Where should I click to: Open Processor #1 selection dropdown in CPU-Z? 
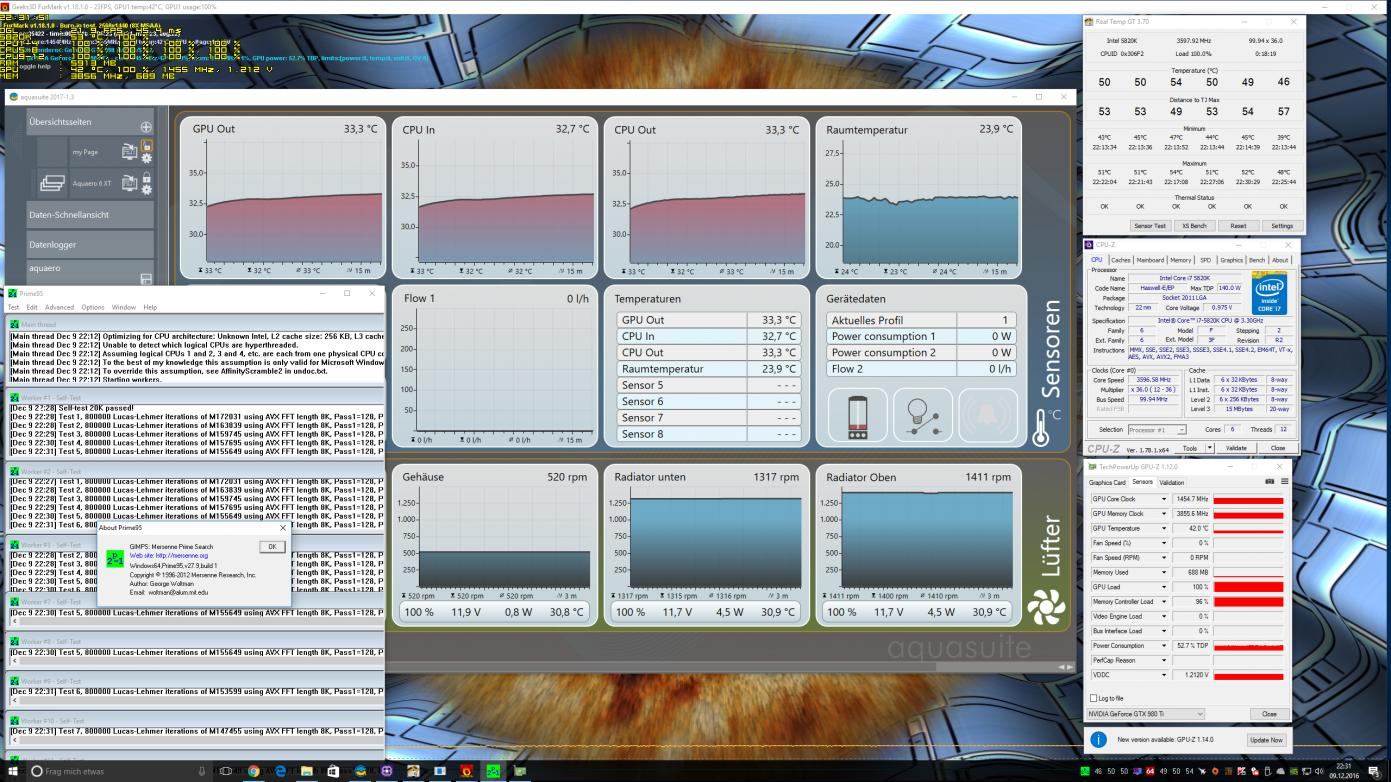[x=1156, y=429]
